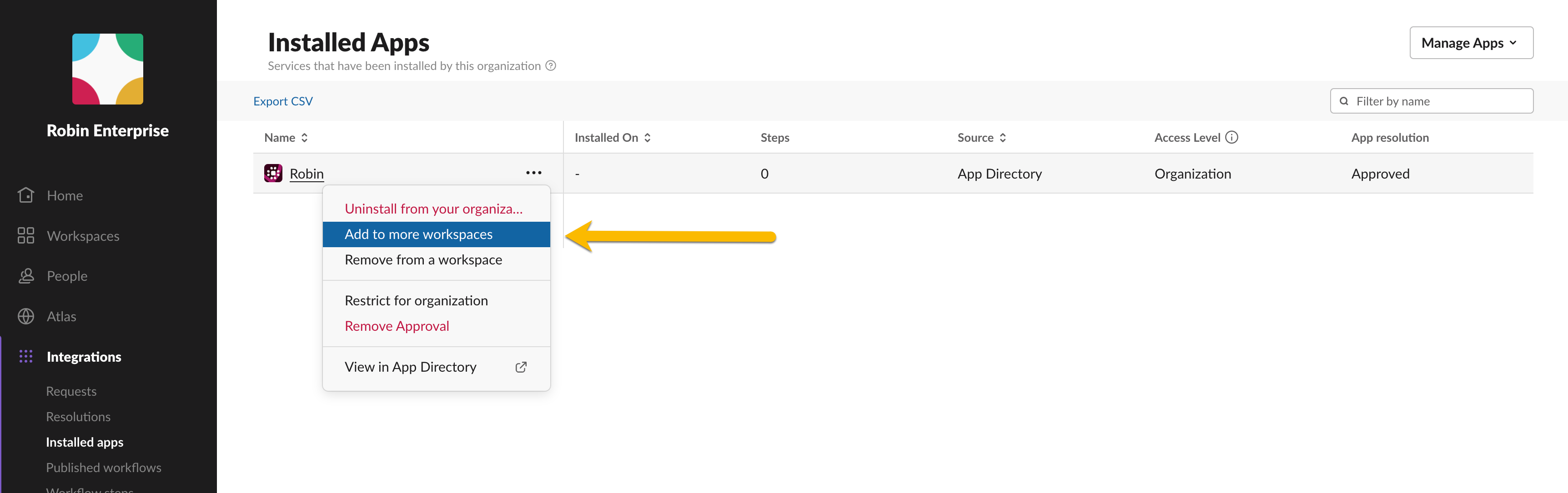Open the Home section in the sidebar
The height and width of the screenshot is (493, 1568).
coord(26,194)
